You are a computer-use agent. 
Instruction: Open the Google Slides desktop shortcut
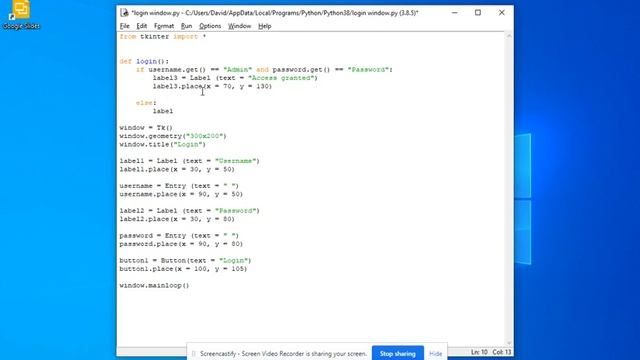(21, 16)
